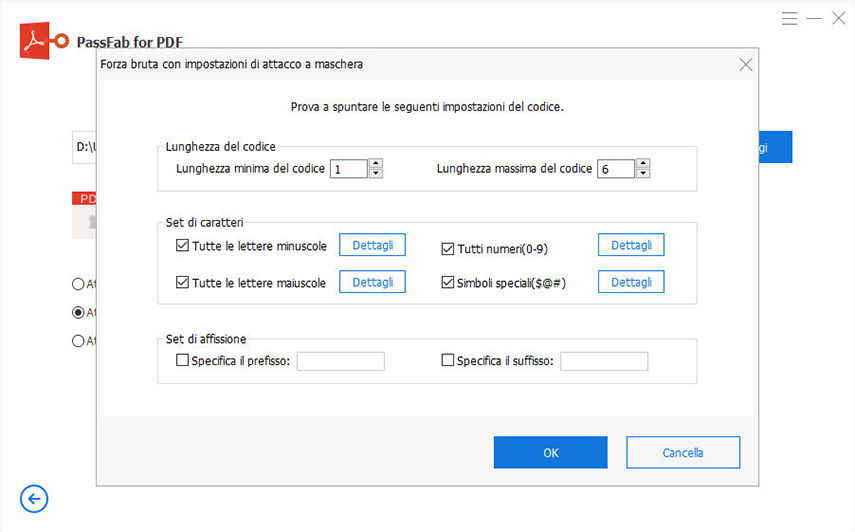Image resolution: width=855 pixels, height=532 pixels.
Task: Click the PassFab for PDF logo icon
Action: click(x=44, y=40)
